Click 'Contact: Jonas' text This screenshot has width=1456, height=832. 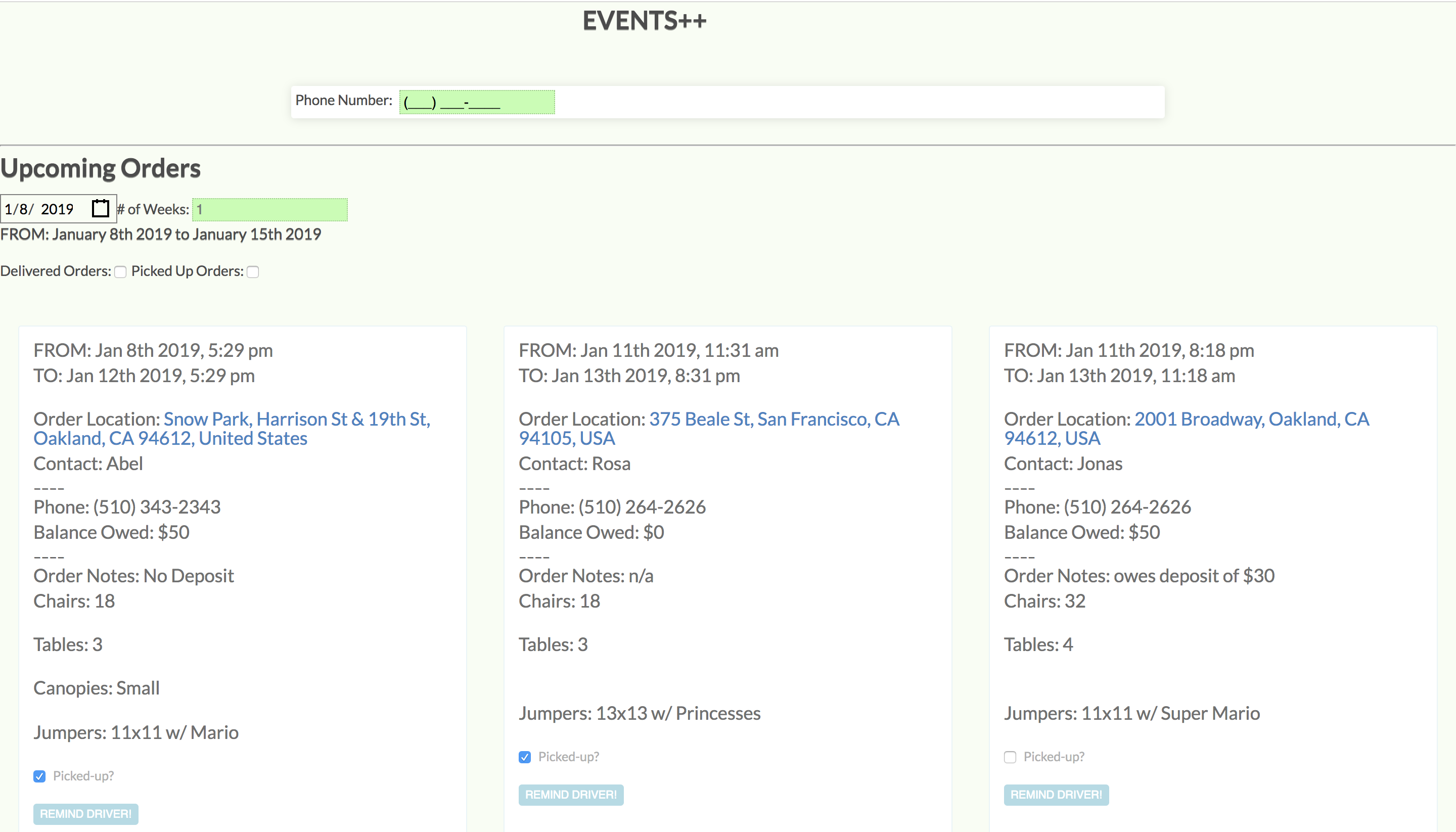[1063, 464]
